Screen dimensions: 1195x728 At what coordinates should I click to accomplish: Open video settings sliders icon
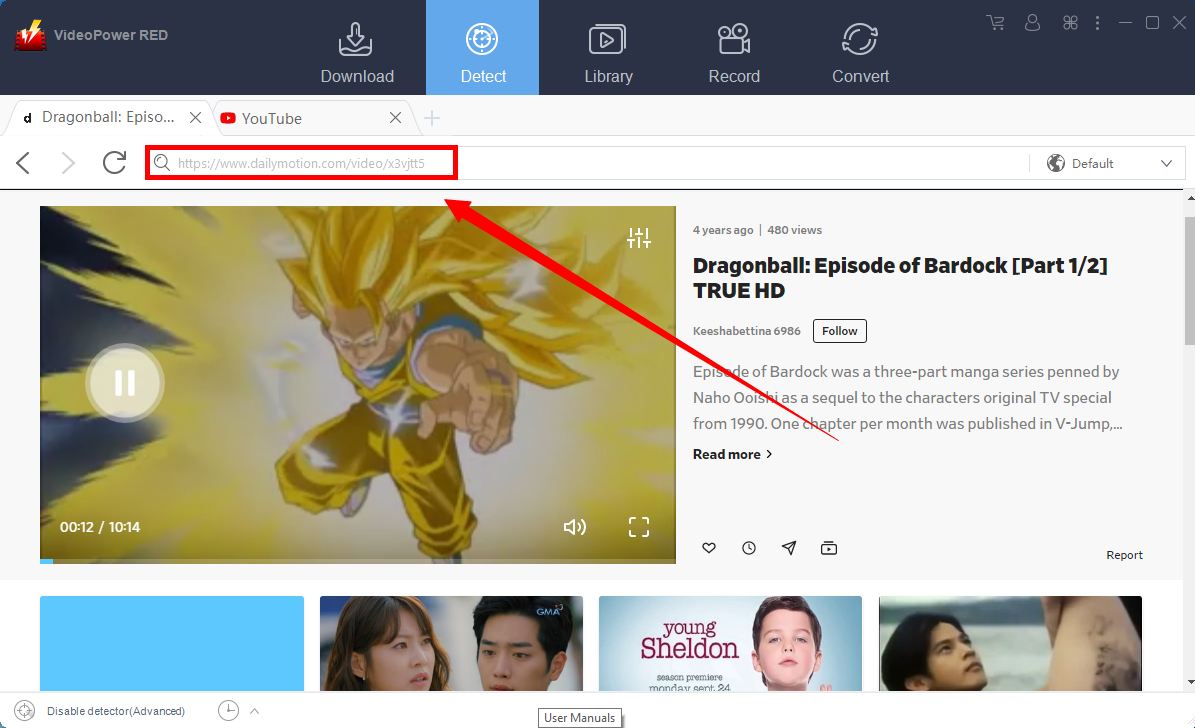click(x=639, y=238)
